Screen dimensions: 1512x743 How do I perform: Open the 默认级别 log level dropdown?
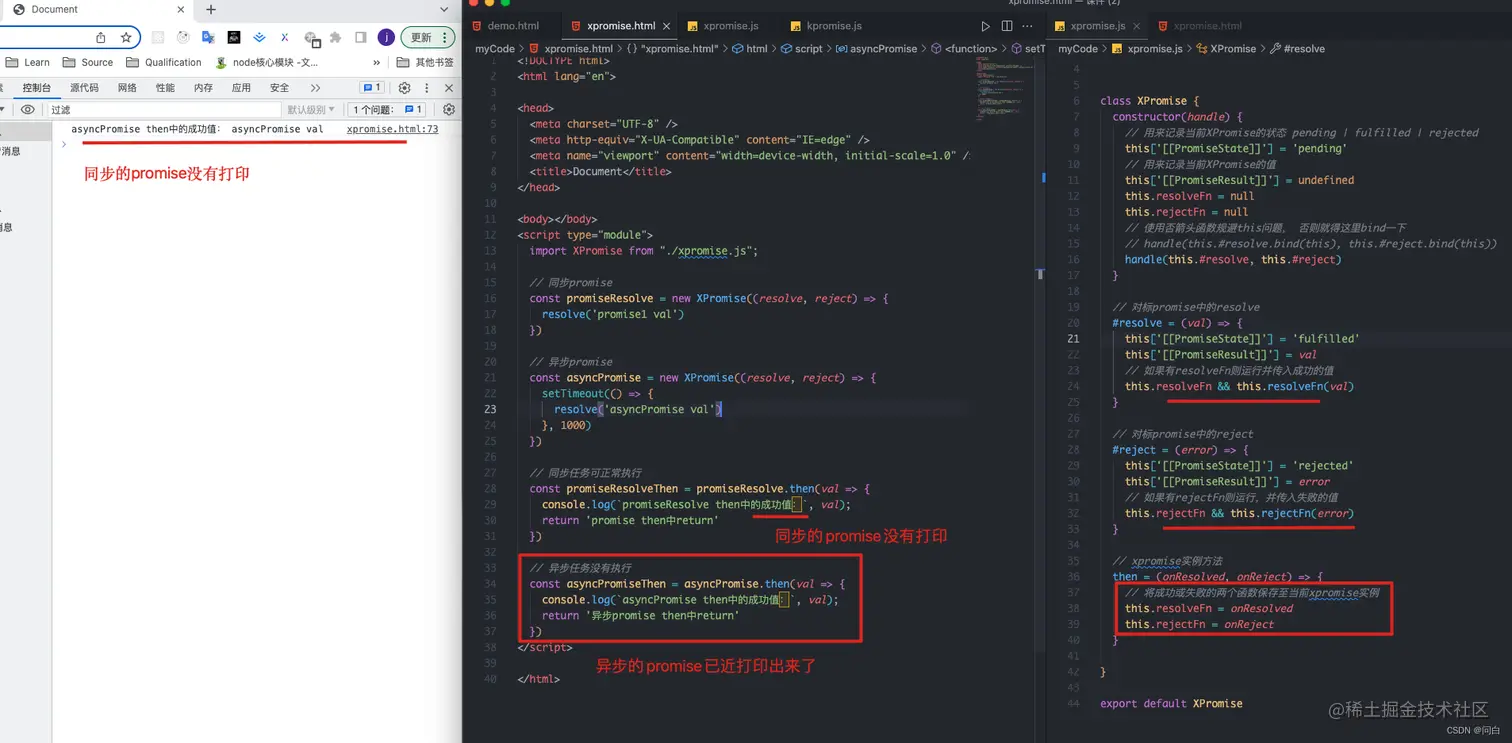click(311, 110)
